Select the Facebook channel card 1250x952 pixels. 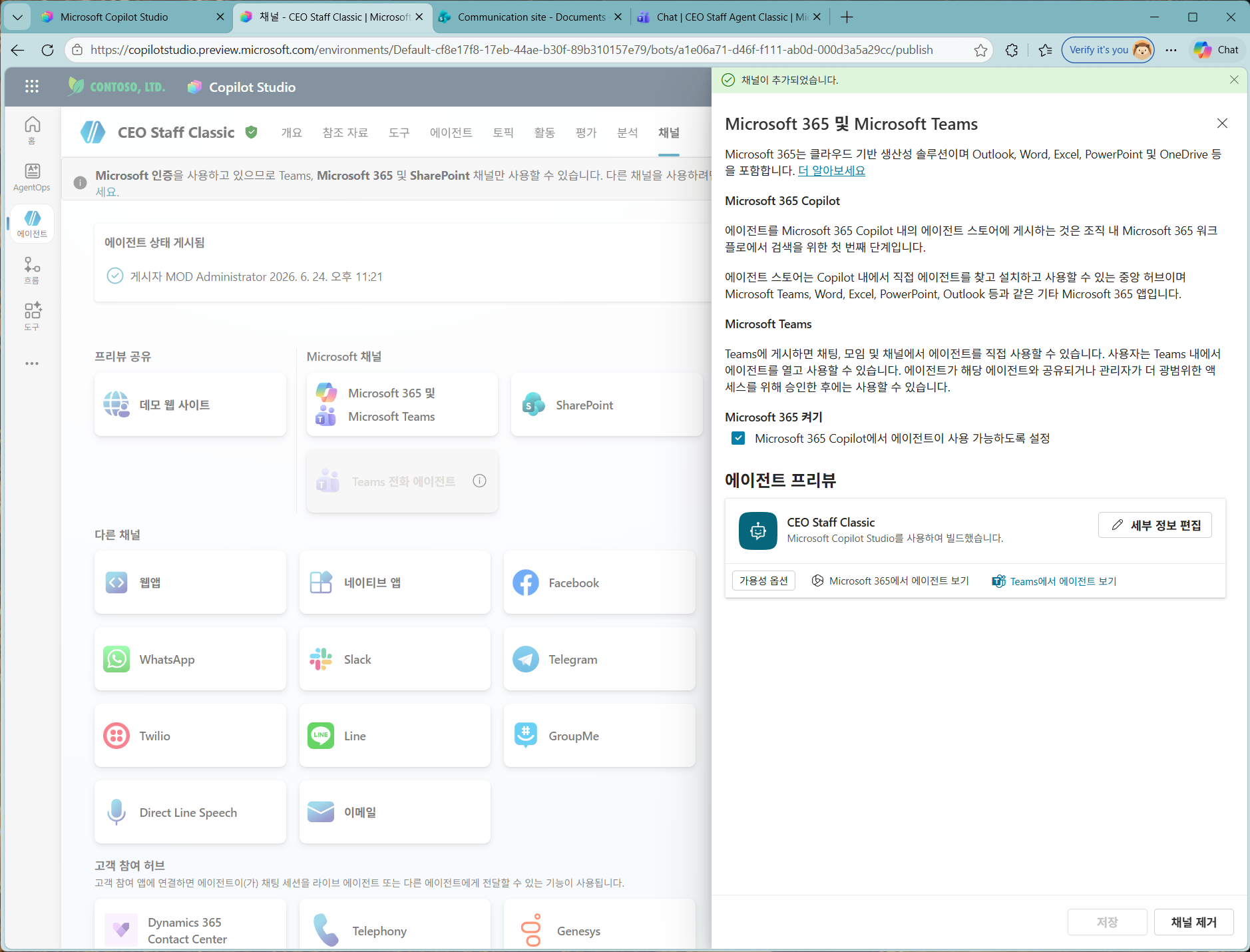pyautogui.click(x=599, y=583)
